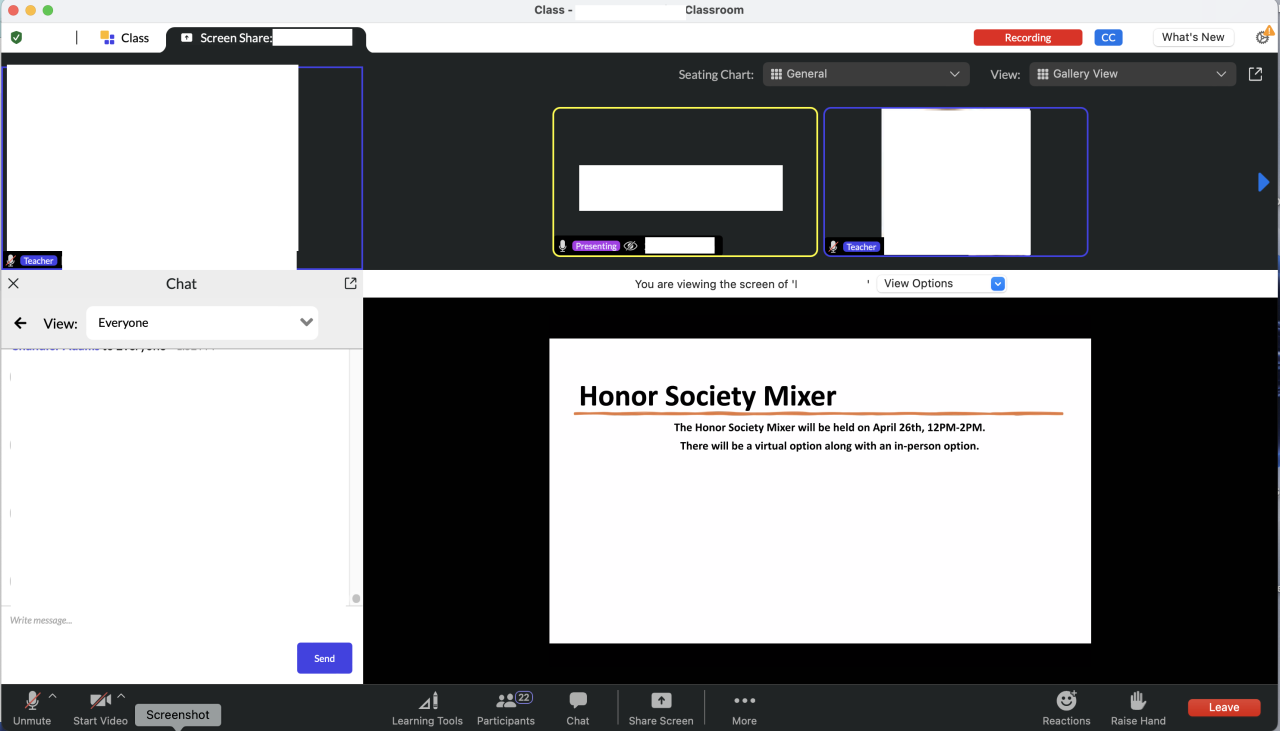Go to next gallery page arrow
Image resolution: width=1280 pixels, height=731 pixels.
[1263, 182]
